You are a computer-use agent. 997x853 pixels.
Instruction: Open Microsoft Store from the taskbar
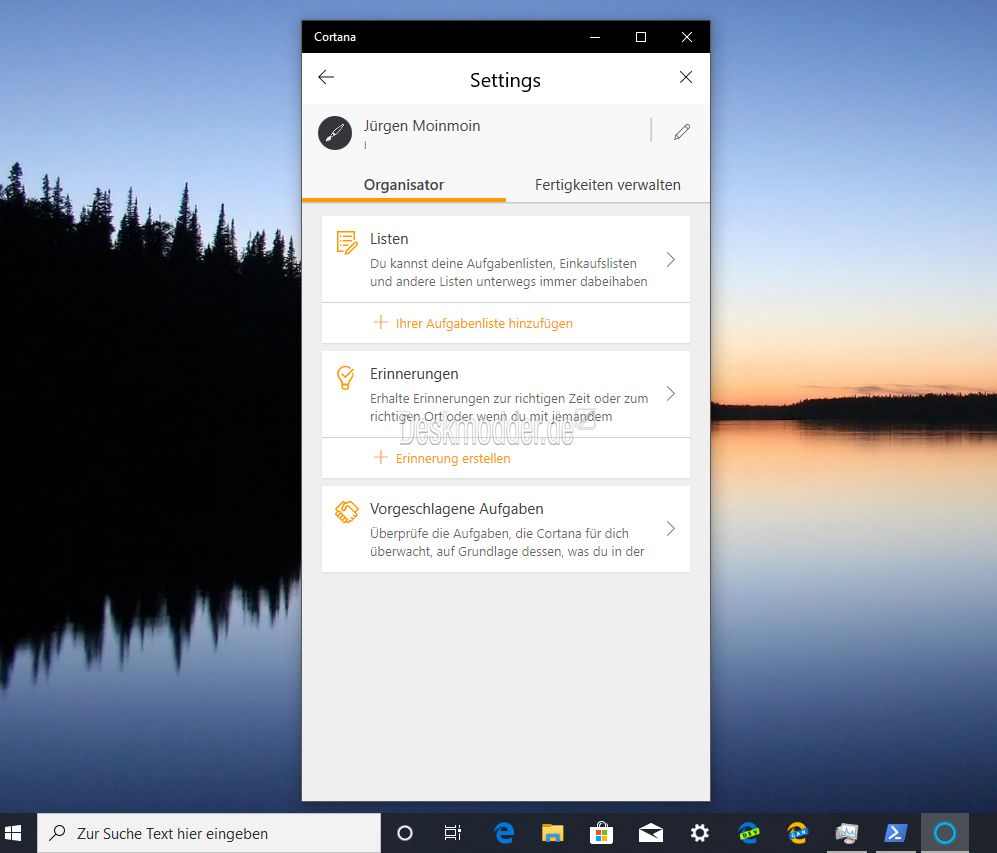[x=601, y=833]
